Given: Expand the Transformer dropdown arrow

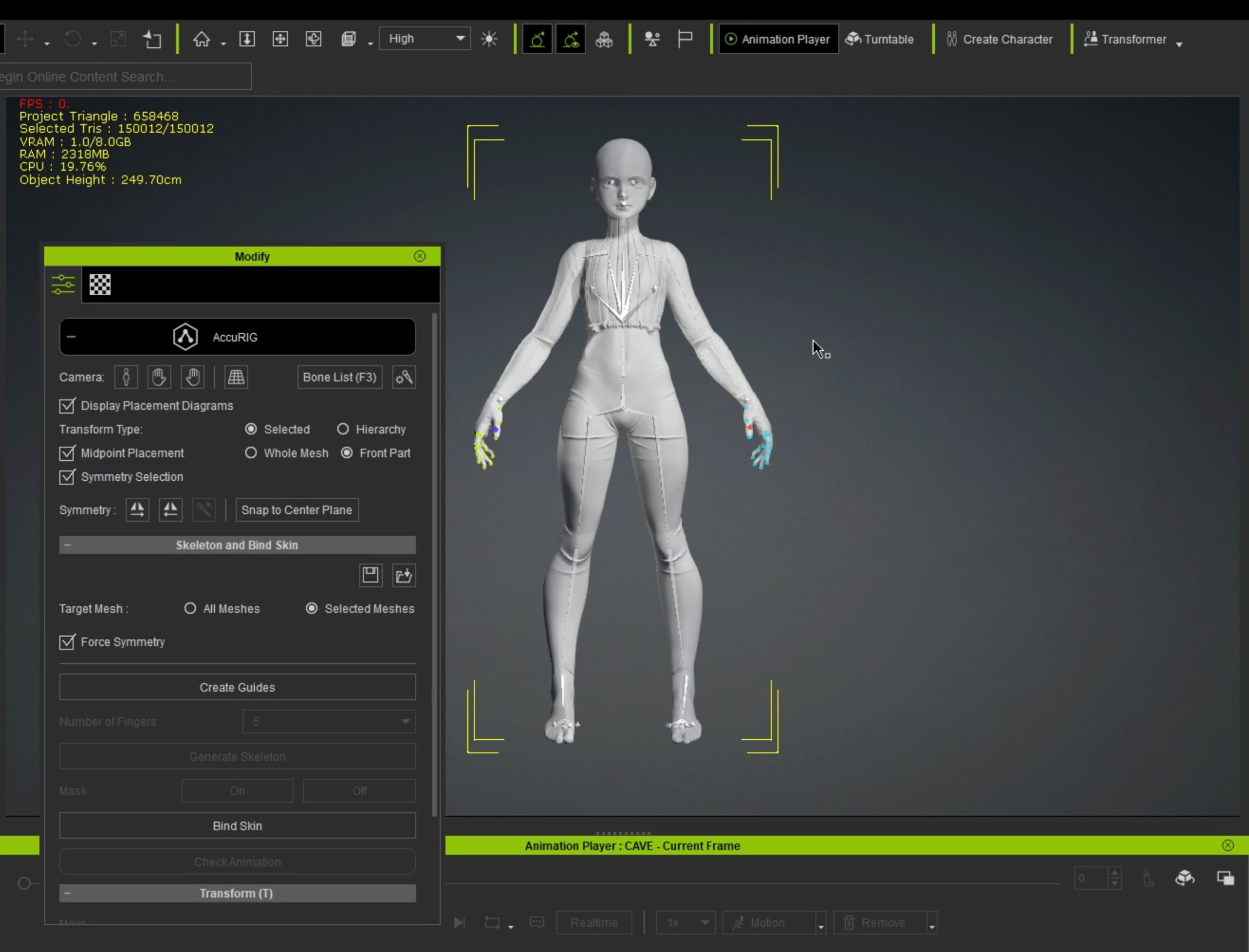Looking at the screenshot, I should pyautogui.click(x=1179, y=43).
